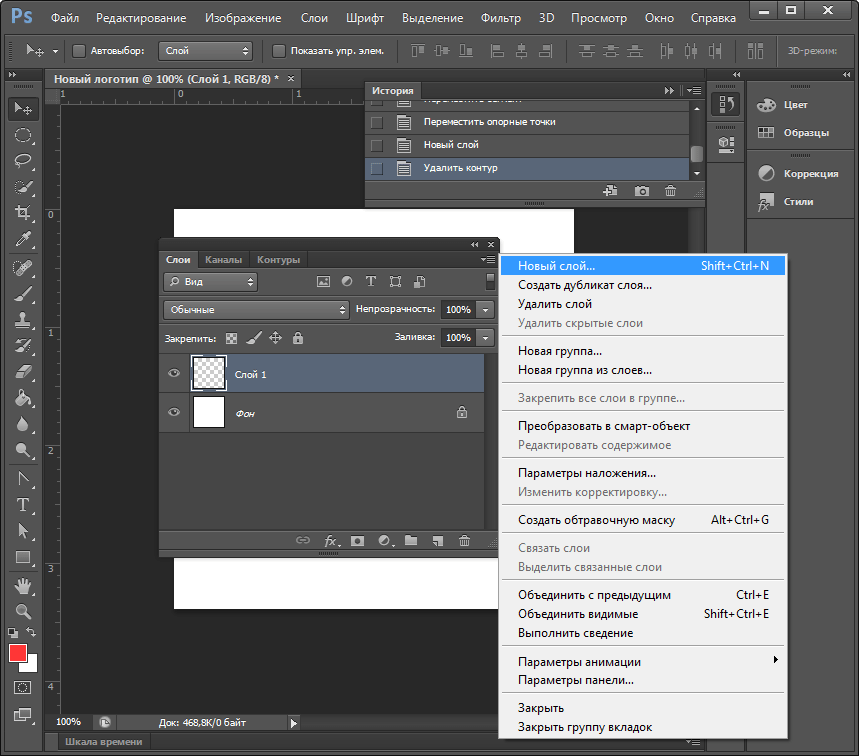Select the Удалить контур history state
Viewport: 859px width, 756px height.
click(460, 168)
